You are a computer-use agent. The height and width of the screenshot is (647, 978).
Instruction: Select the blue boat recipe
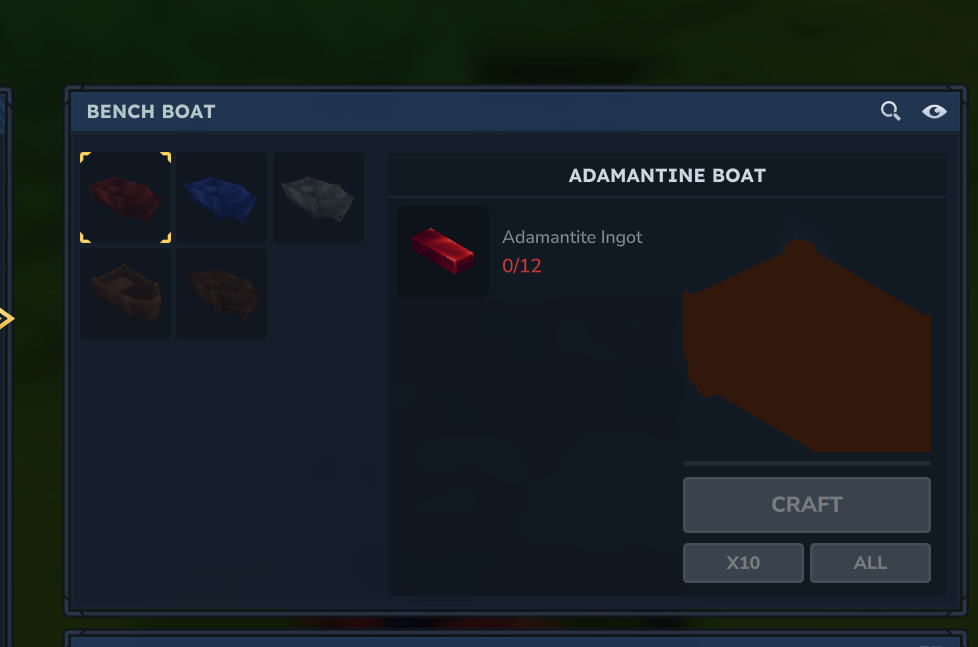(221, 197)
